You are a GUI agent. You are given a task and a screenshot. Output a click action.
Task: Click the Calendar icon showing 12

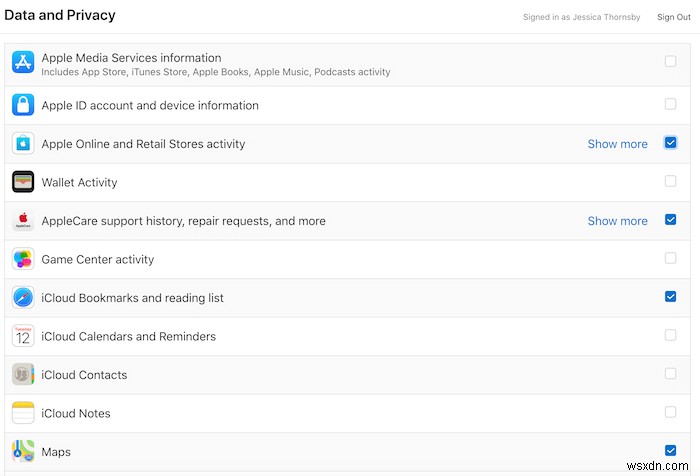tap(23, 336)
